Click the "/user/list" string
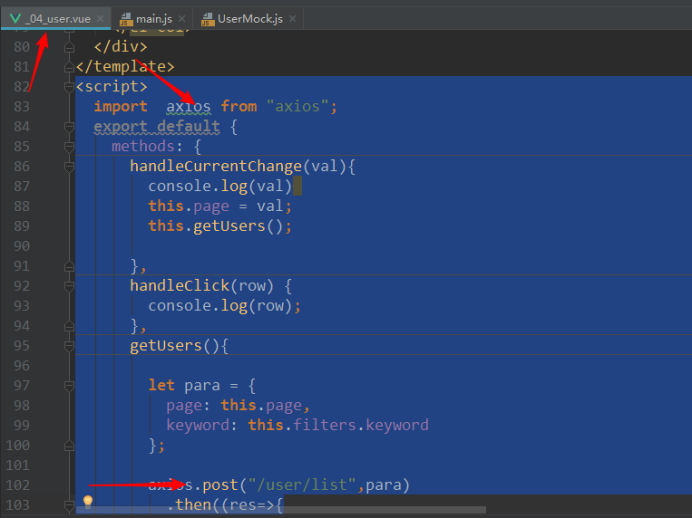 (x=302, y=485)
